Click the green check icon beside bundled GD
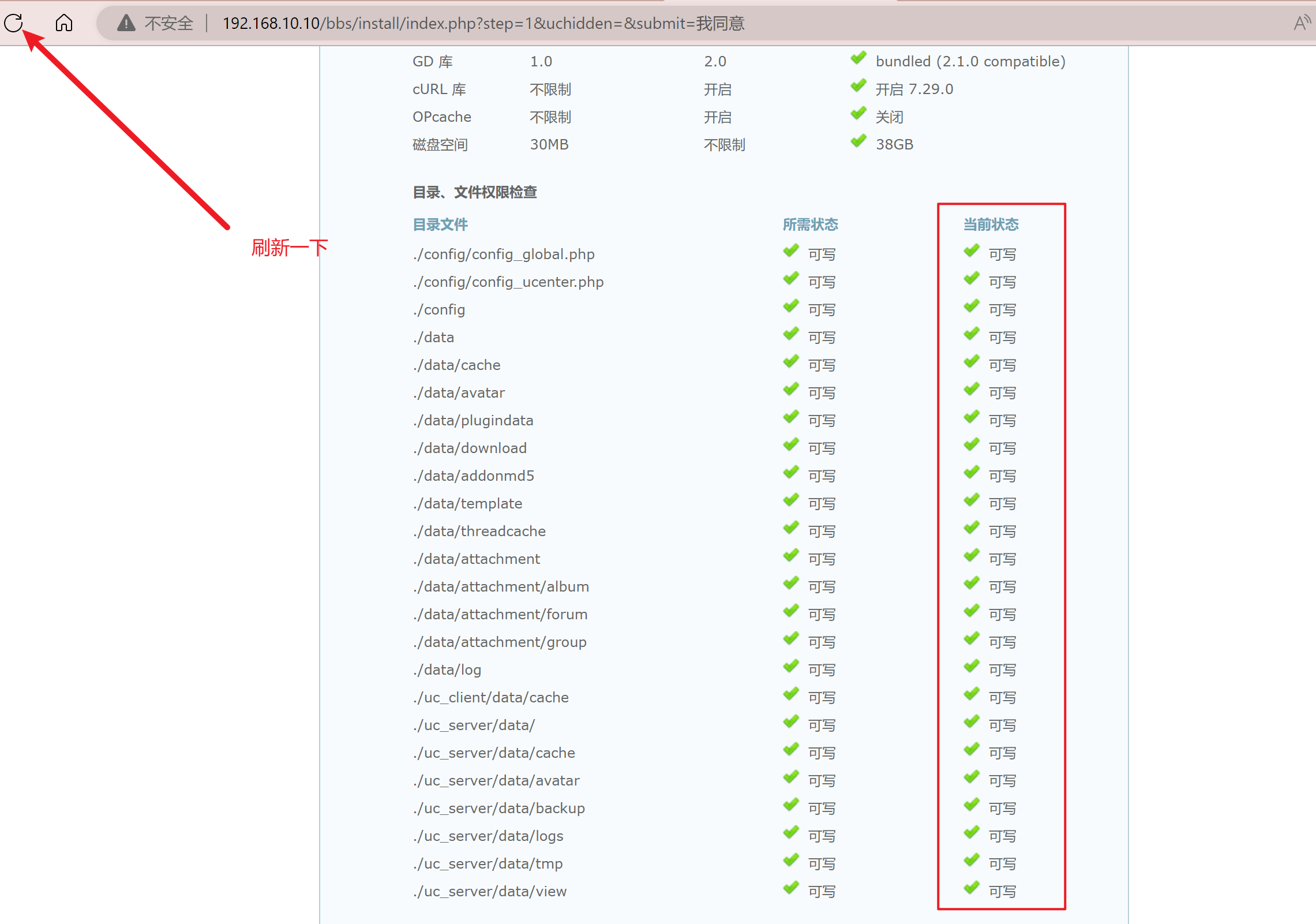 coord(858,58)
